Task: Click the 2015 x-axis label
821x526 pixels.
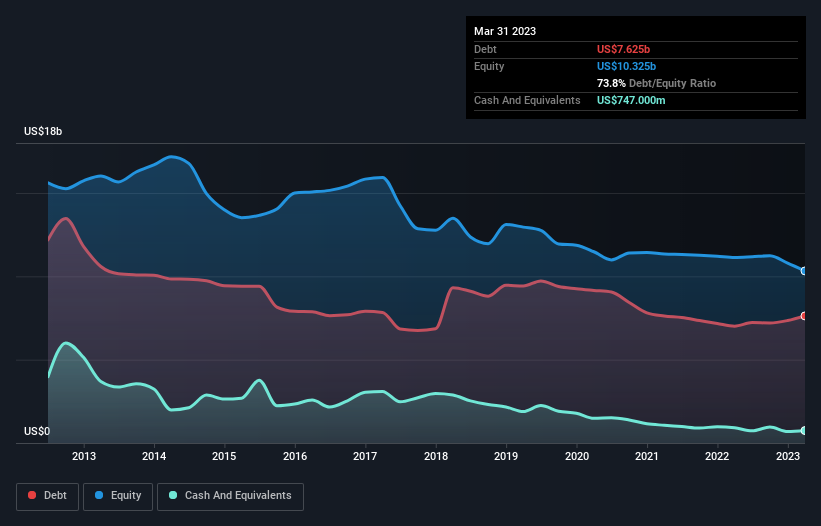Action: point(224,456)
